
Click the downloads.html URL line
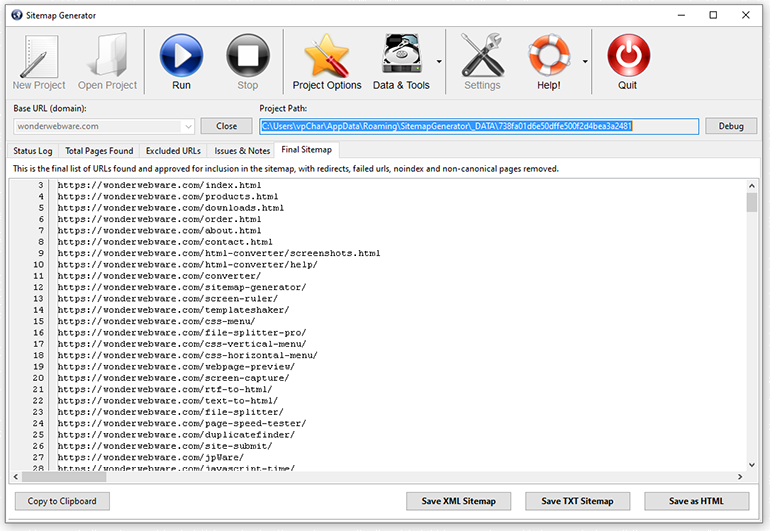tap(170, 208)
